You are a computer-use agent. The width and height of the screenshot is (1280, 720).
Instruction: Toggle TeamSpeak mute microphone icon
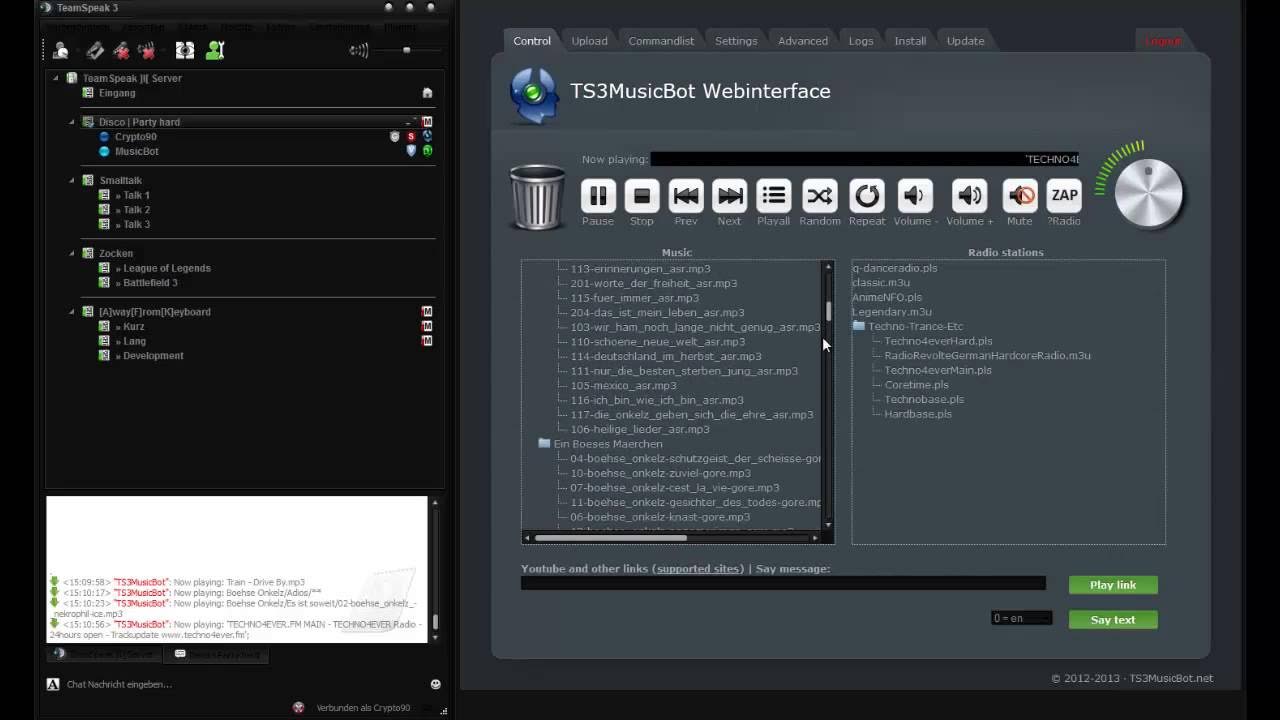coord(121,50)
